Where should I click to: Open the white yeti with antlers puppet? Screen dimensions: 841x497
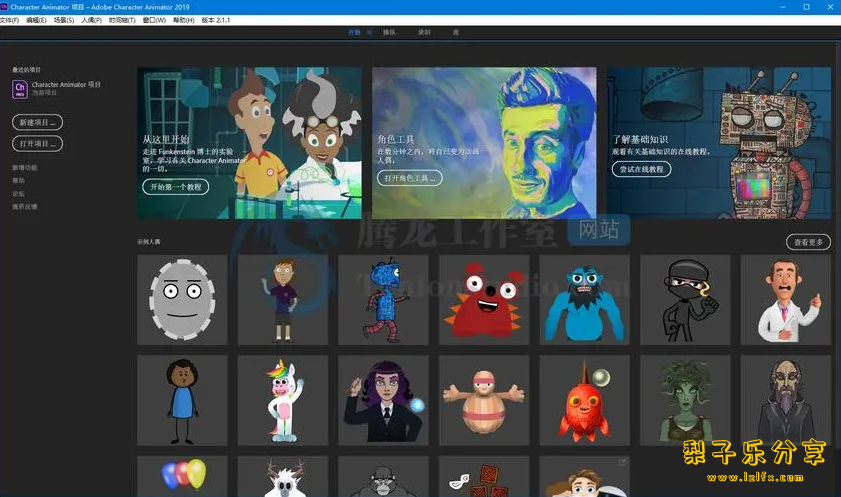coord(283,477)
